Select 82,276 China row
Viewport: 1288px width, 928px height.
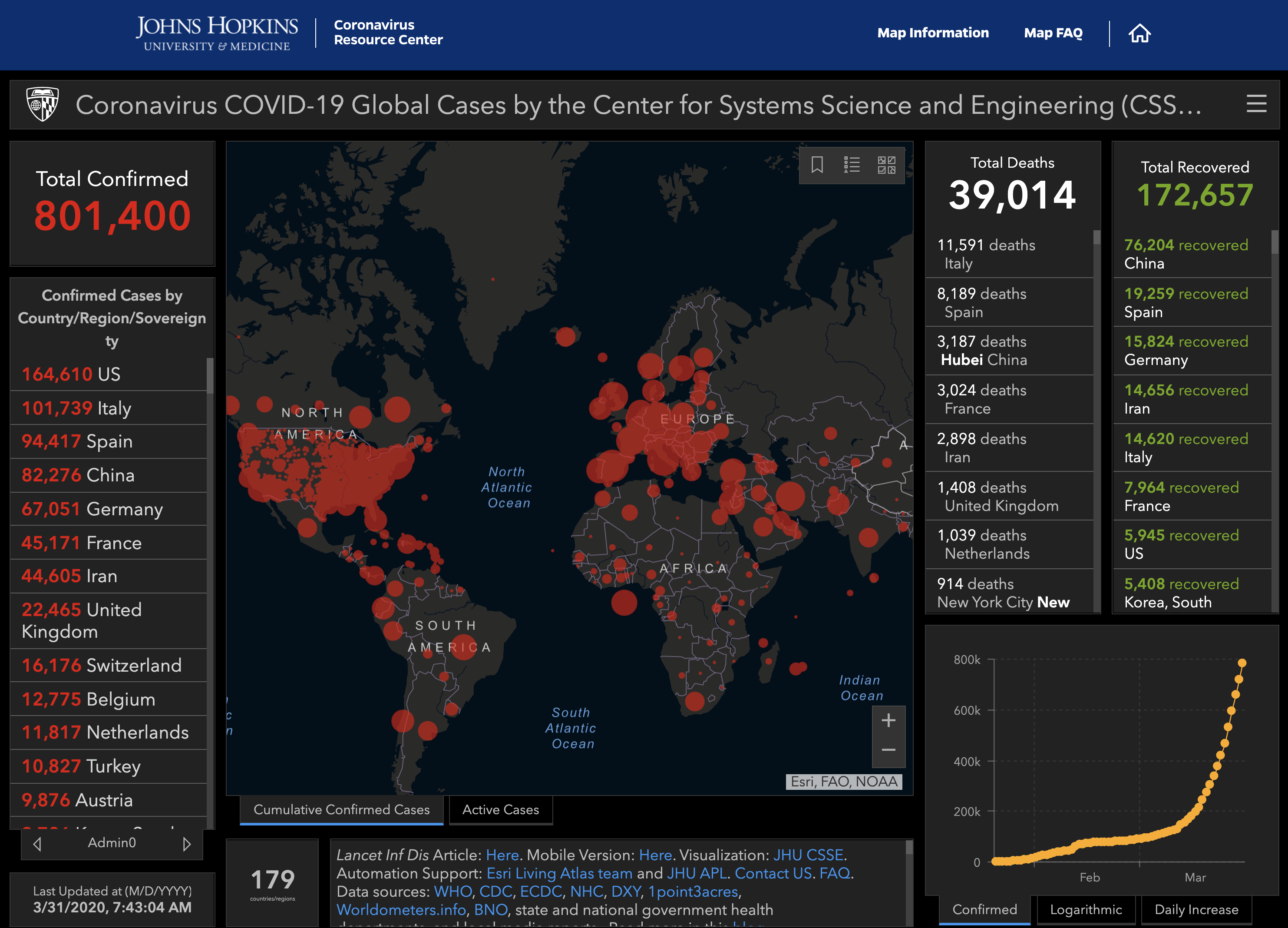[x=108, y=475]
